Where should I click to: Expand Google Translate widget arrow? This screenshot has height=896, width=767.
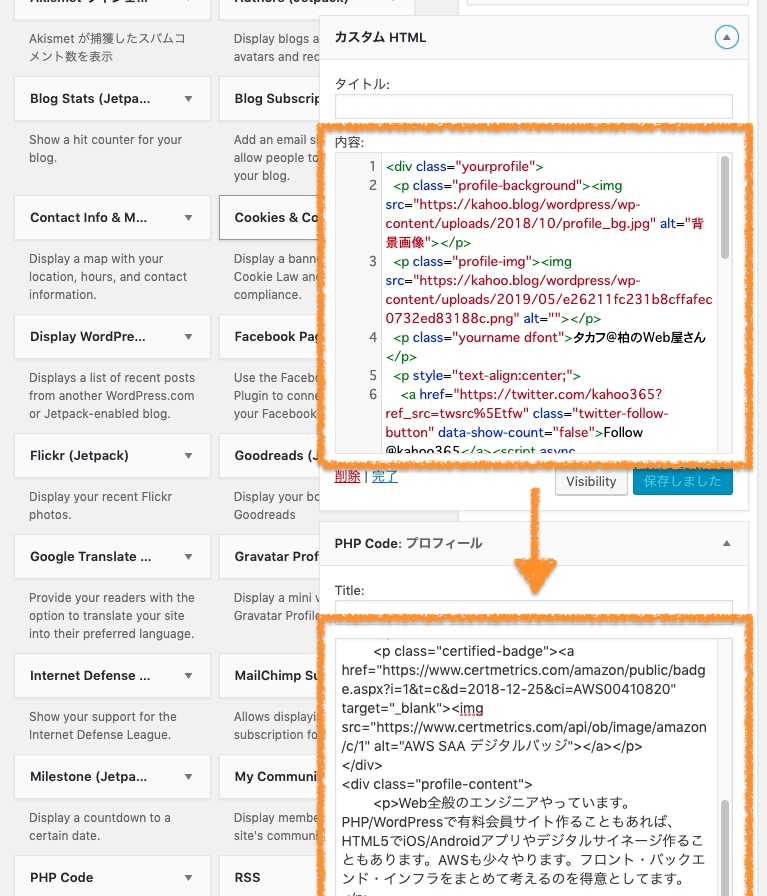pos(189,557)
